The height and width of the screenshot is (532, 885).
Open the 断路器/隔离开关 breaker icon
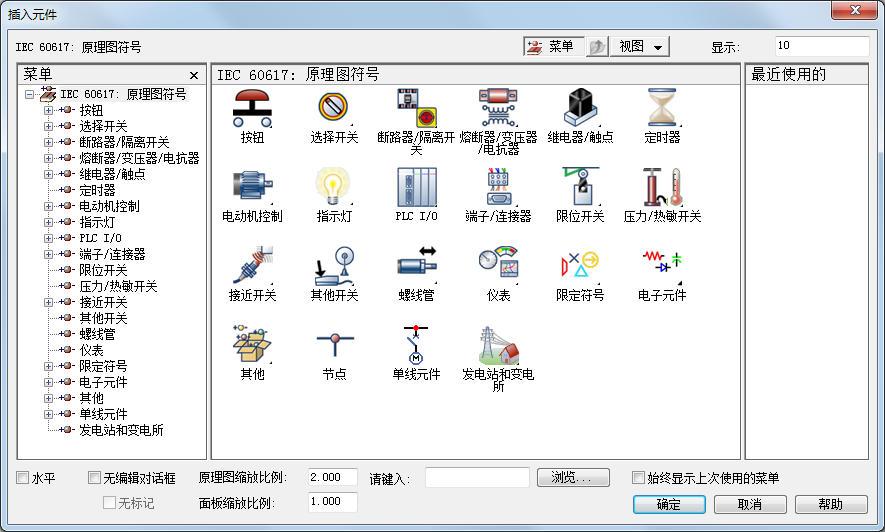click(x=416, y=108)
